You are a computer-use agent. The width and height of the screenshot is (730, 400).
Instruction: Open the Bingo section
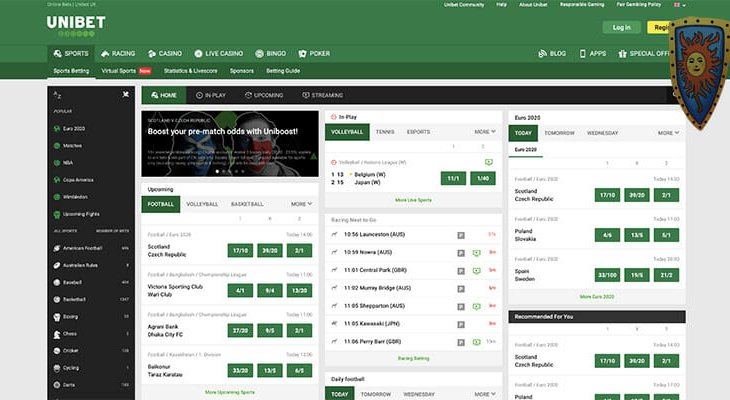(270, 54)
